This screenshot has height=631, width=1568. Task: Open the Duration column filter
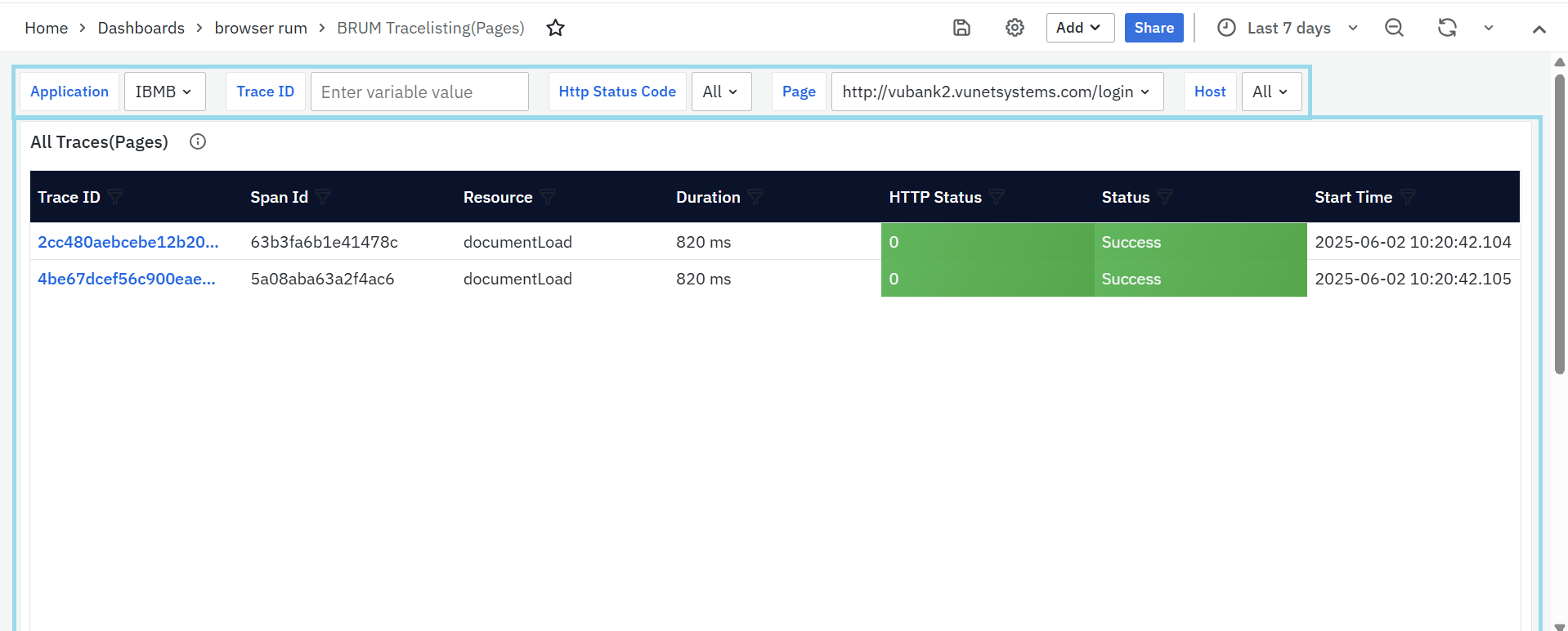click(755, 197)
